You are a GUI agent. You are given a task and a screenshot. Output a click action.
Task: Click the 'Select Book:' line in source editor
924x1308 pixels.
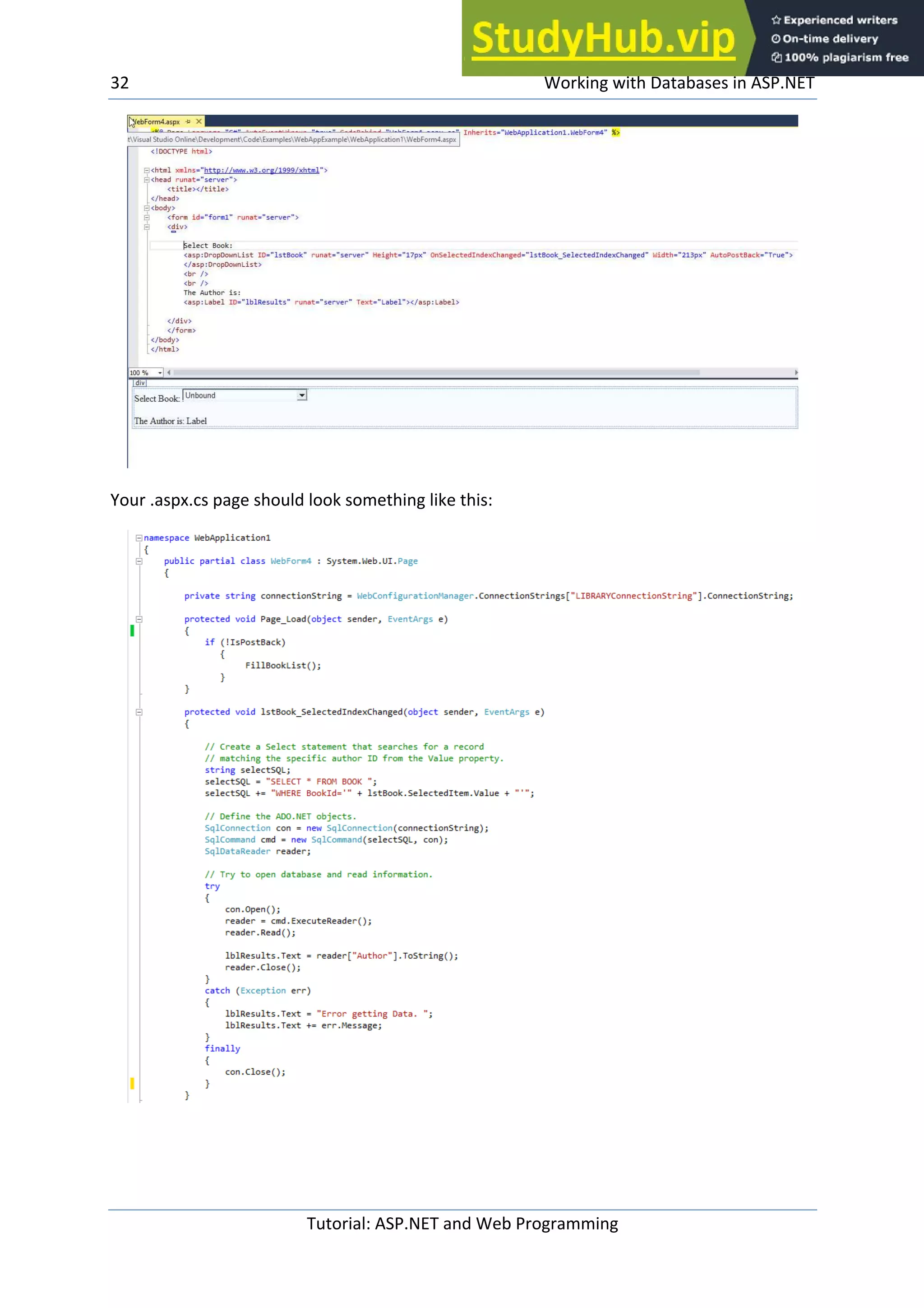[208, 246]
